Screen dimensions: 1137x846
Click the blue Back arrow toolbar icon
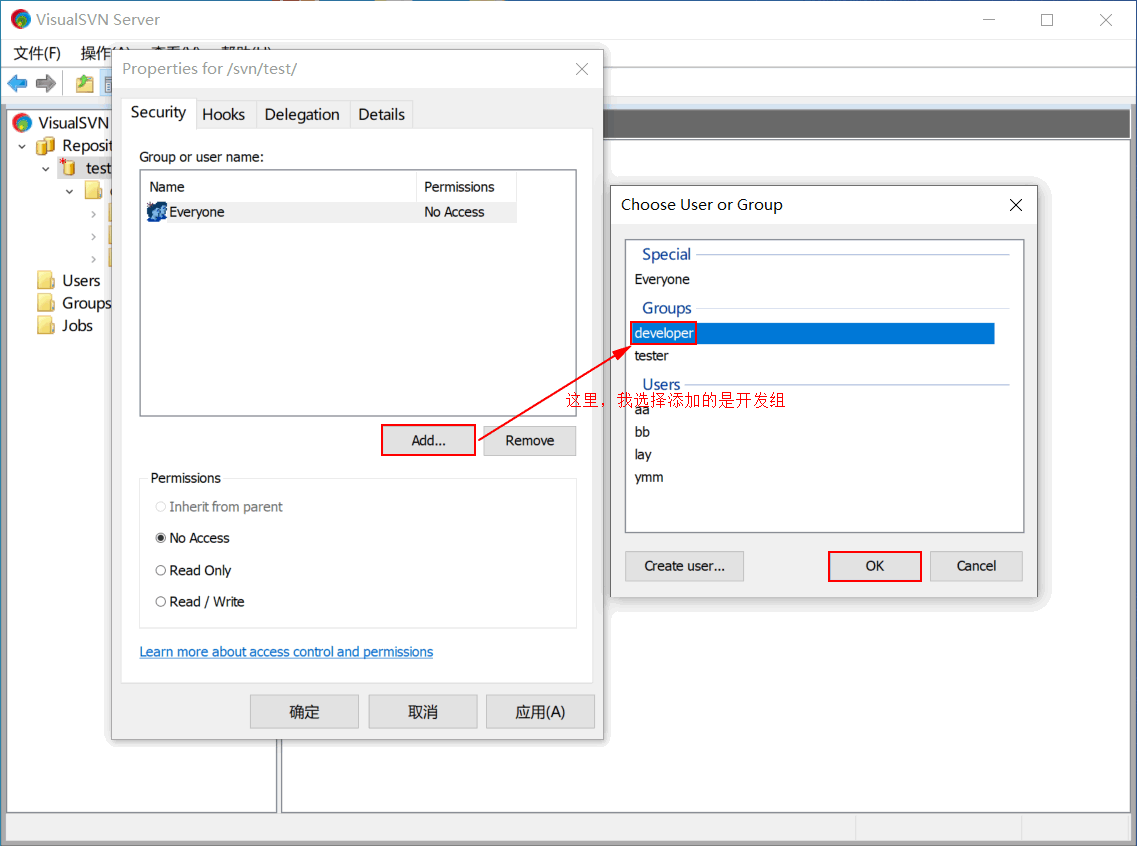pos(17,83)
